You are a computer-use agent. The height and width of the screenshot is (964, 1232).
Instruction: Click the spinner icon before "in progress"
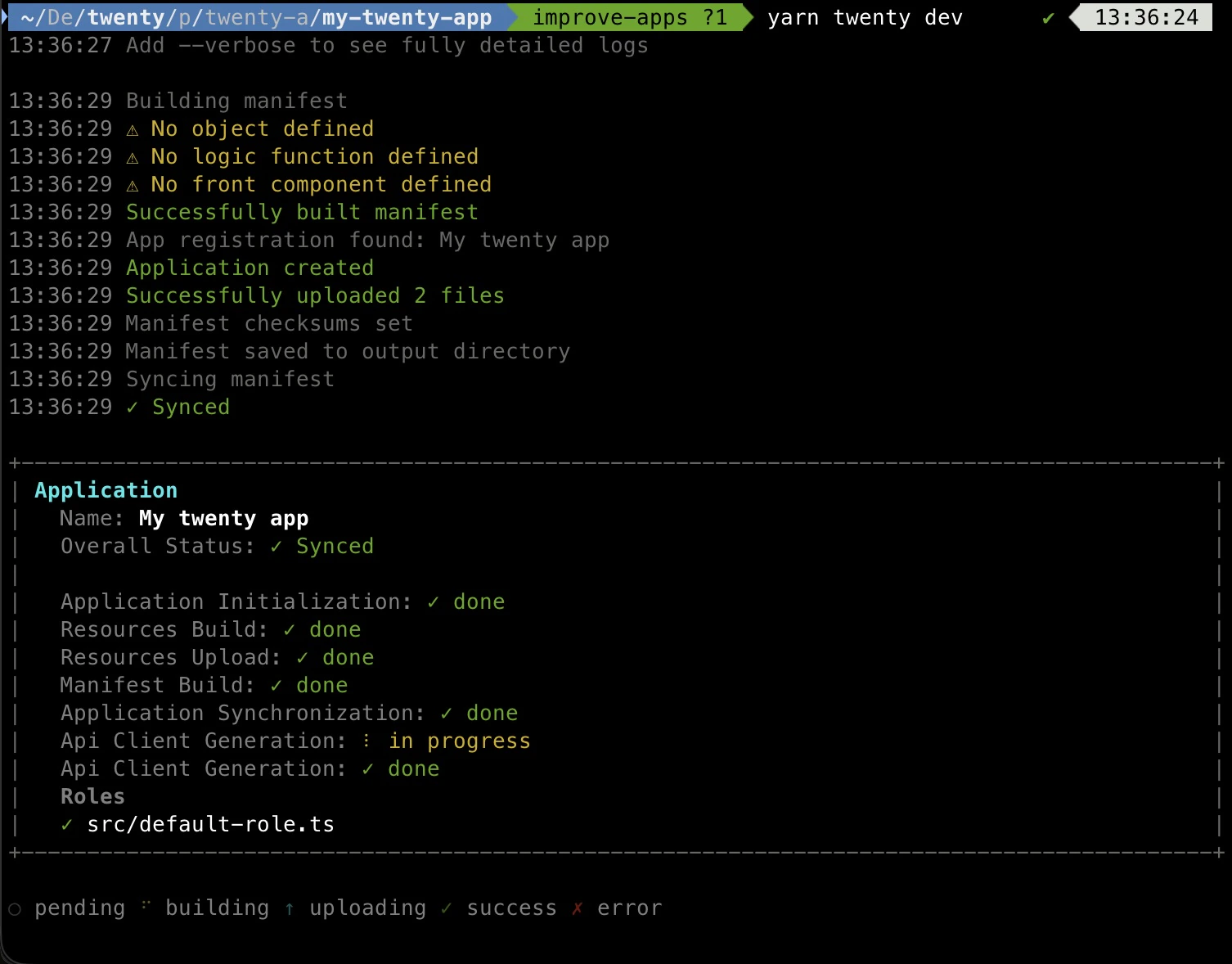(x=366, y=741)
